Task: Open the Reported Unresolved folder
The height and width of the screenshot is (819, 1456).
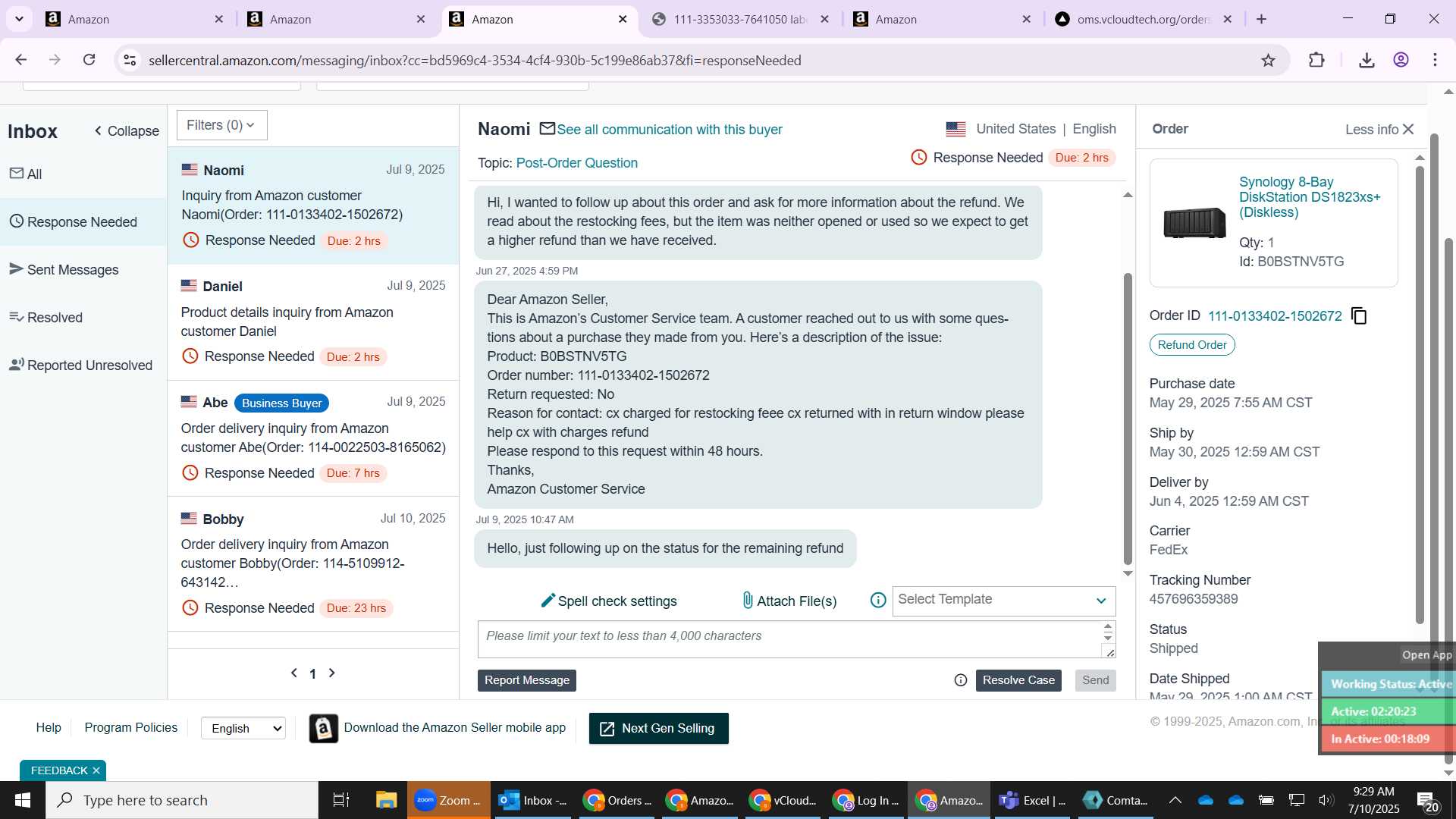Action: [x=83, y=365]
